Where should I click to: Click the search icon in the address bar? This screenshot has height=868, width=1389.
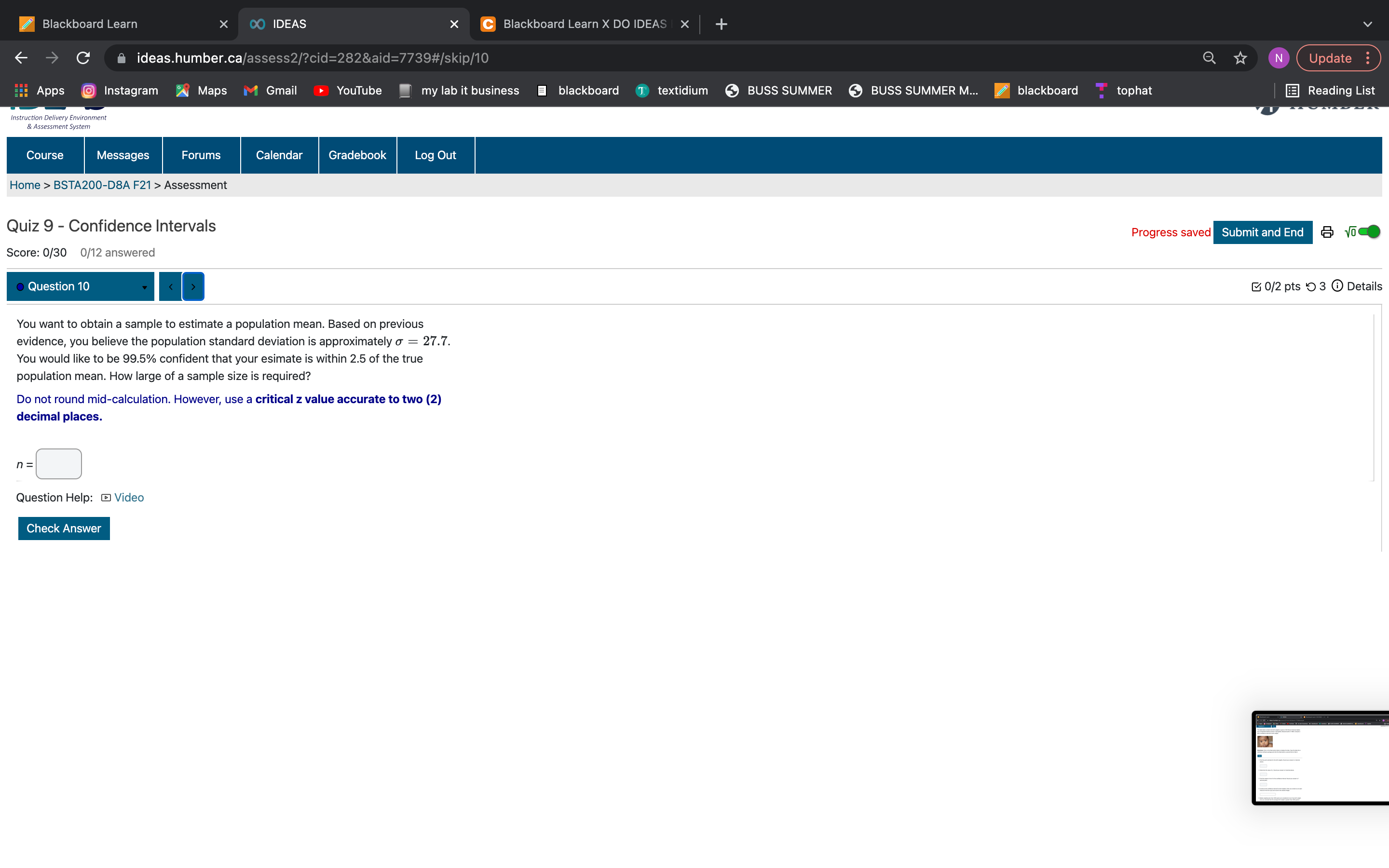pyautogui.click(x=1209, y=57)
